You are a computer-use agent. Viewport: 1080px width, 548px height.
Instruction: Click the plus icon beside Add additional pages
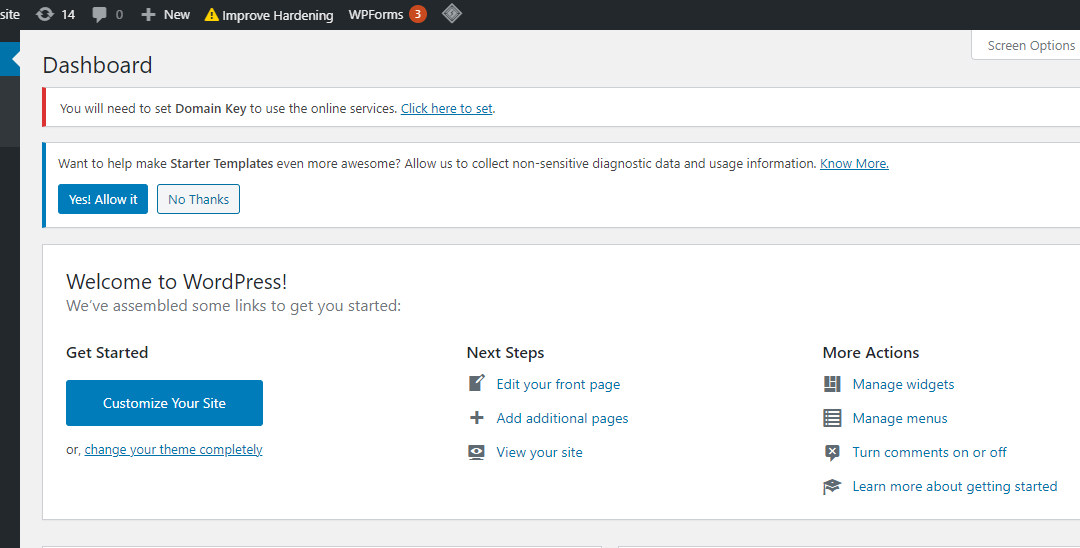(477, 418)
